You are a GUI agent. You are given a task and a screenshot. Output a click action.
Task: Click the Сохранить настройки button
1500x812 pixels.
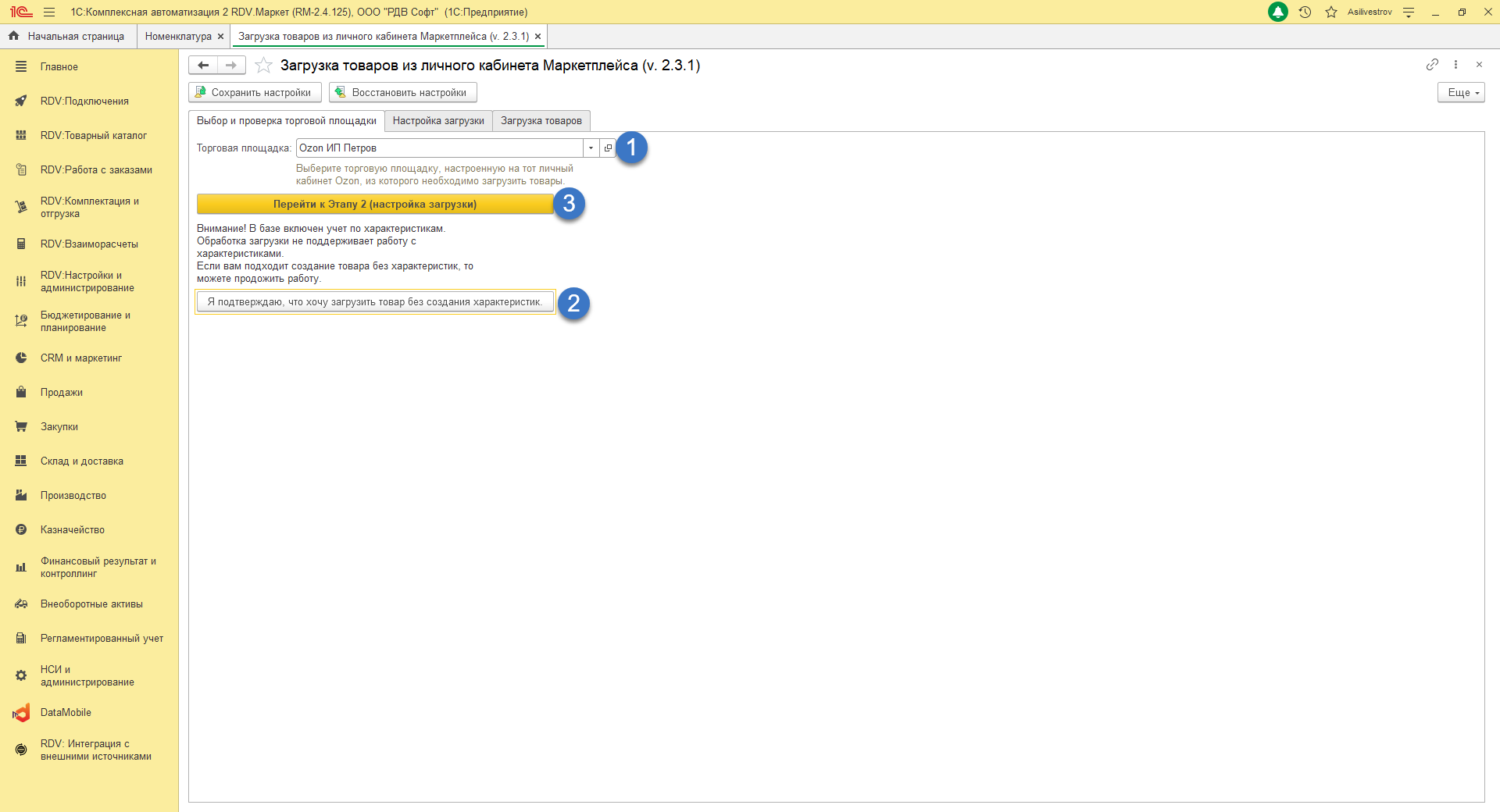(255, 92)
